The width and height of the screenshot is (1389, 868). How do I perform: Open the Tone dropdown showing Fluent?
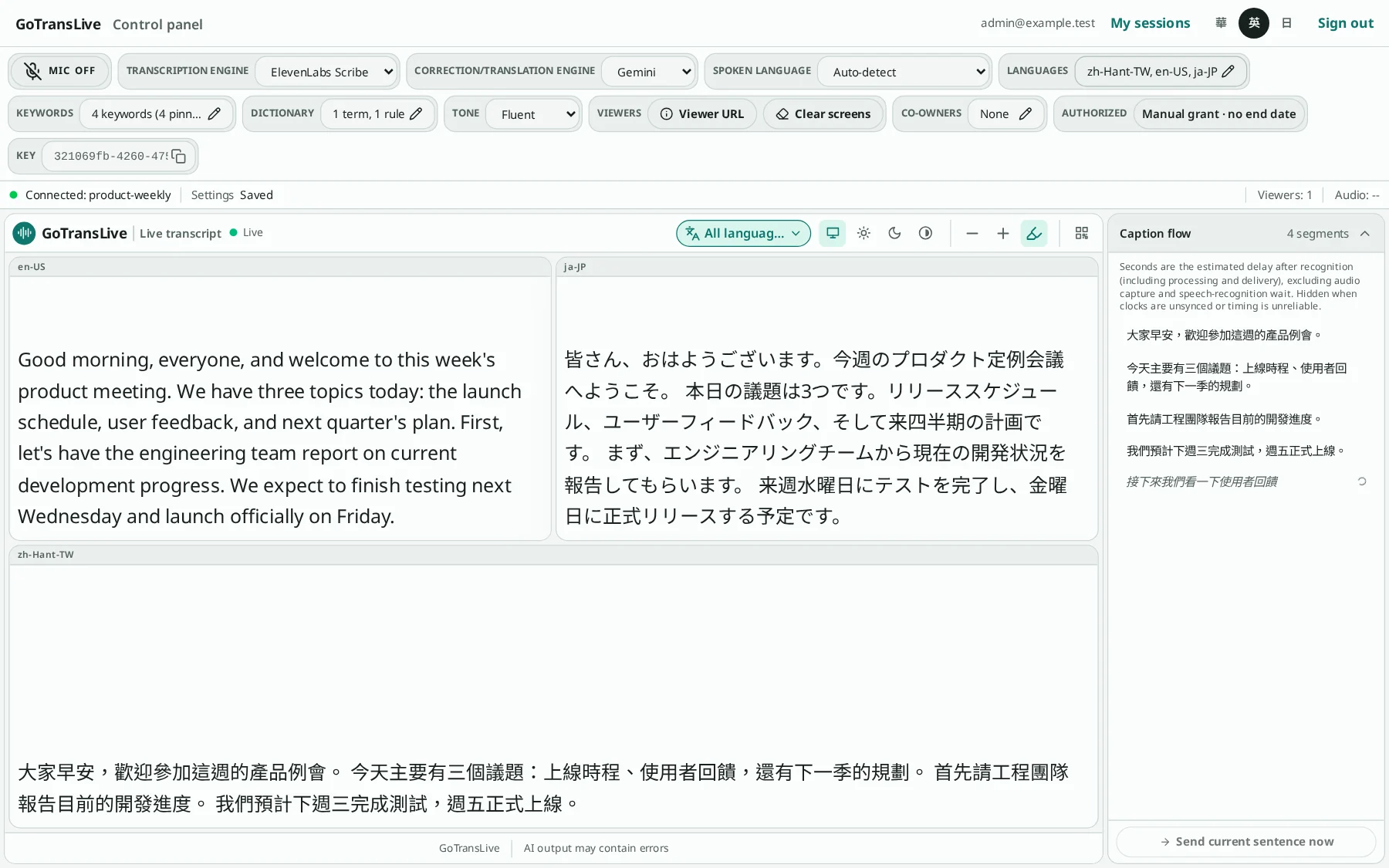532,114
